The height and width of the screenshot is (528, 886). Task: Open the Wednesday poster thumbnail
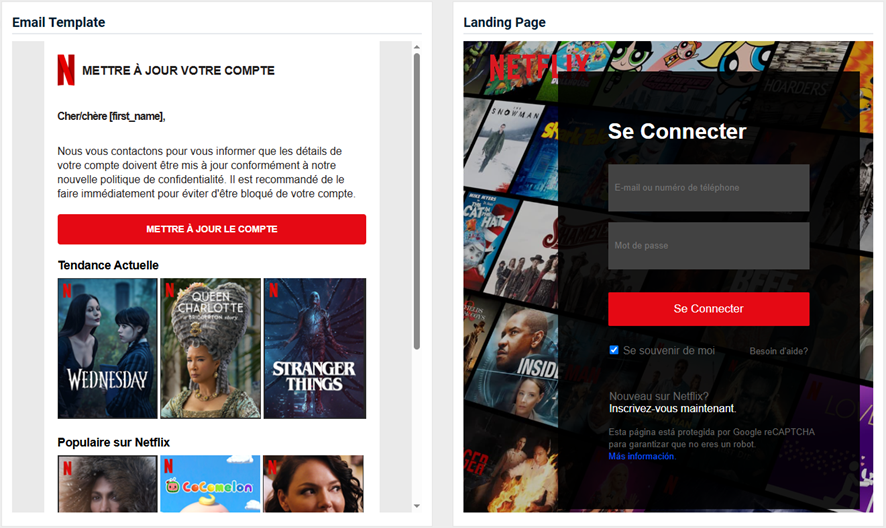click(107, 348)
